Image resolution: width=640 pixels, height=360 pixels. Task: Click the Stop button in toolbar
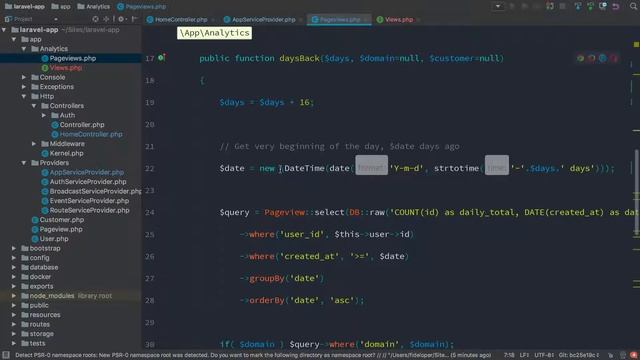tap(562, 6)
